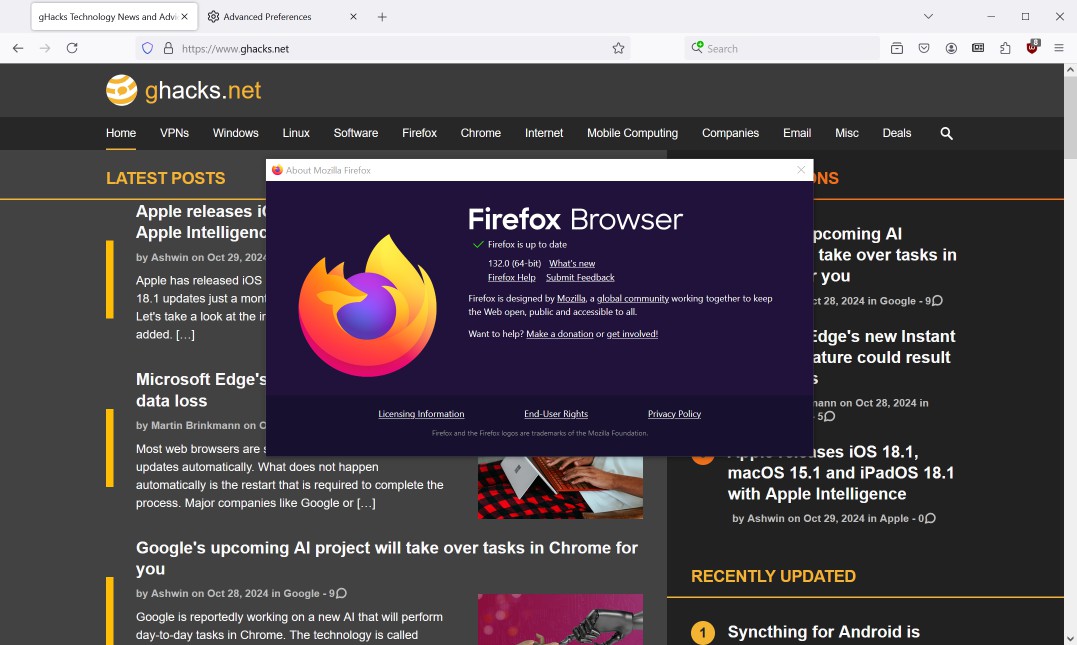1077x645 pixels.
Task: Open the Firefox category in site nav
Action: (x=420, y=133)
